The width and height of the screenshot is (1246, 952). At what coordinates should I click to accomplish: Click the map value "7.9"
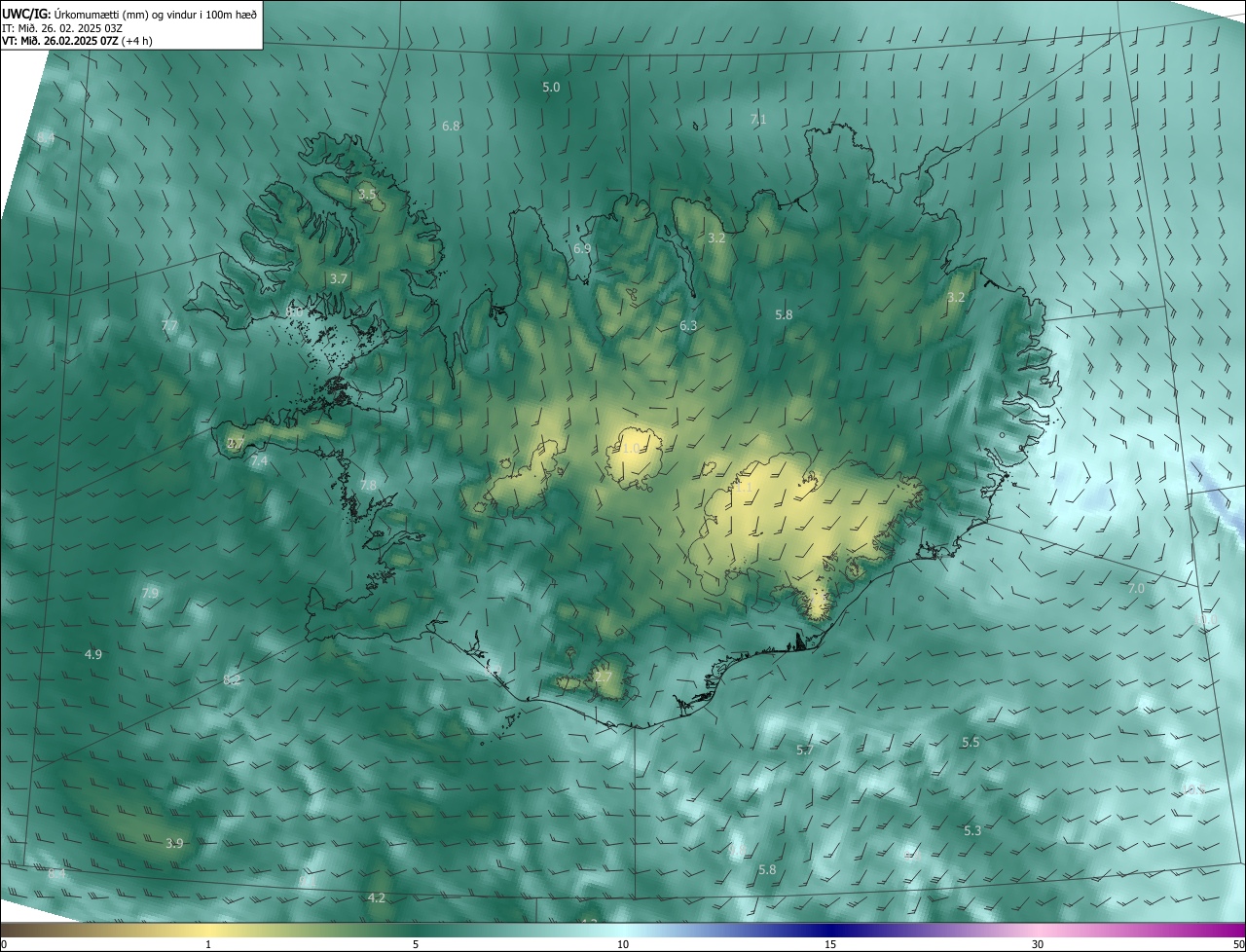tap(150, 593)
